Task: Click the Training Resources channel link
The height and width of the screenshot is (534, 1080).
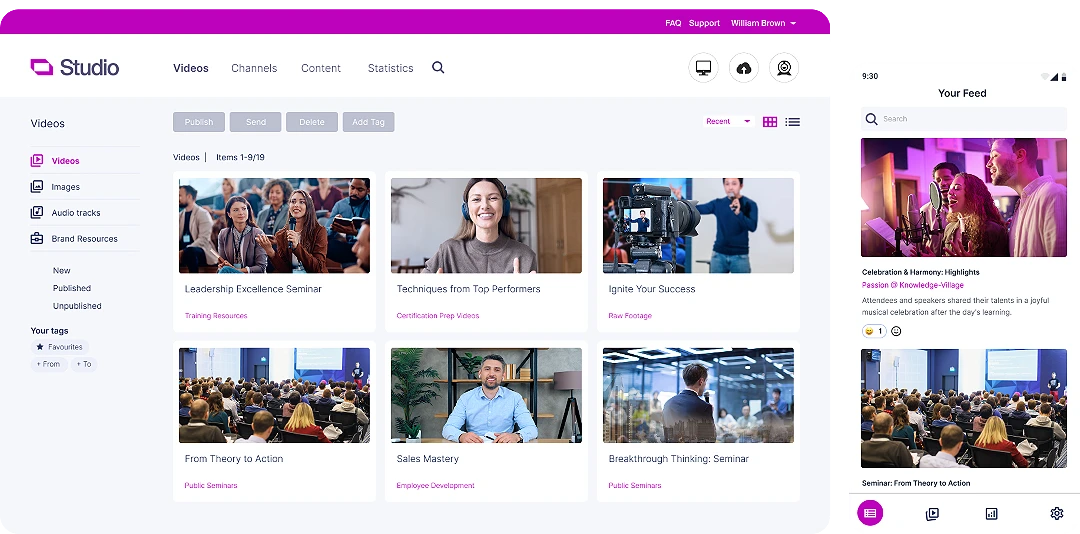Action: click(x=216, y=316)
